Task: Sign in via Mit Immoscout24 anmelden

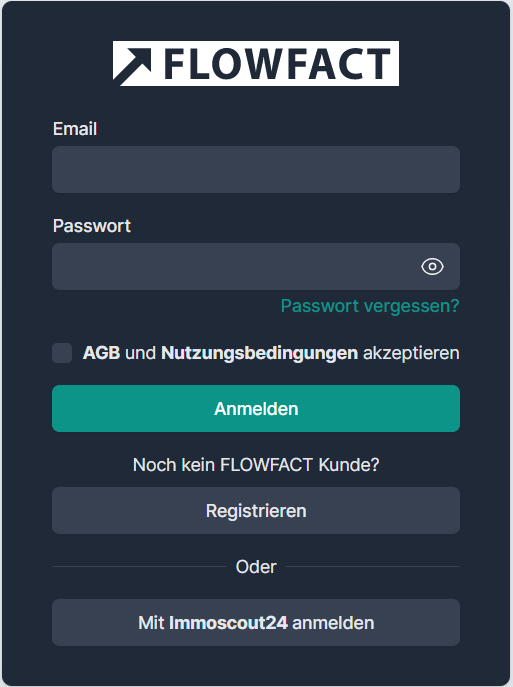Action: tap(256, 622)
